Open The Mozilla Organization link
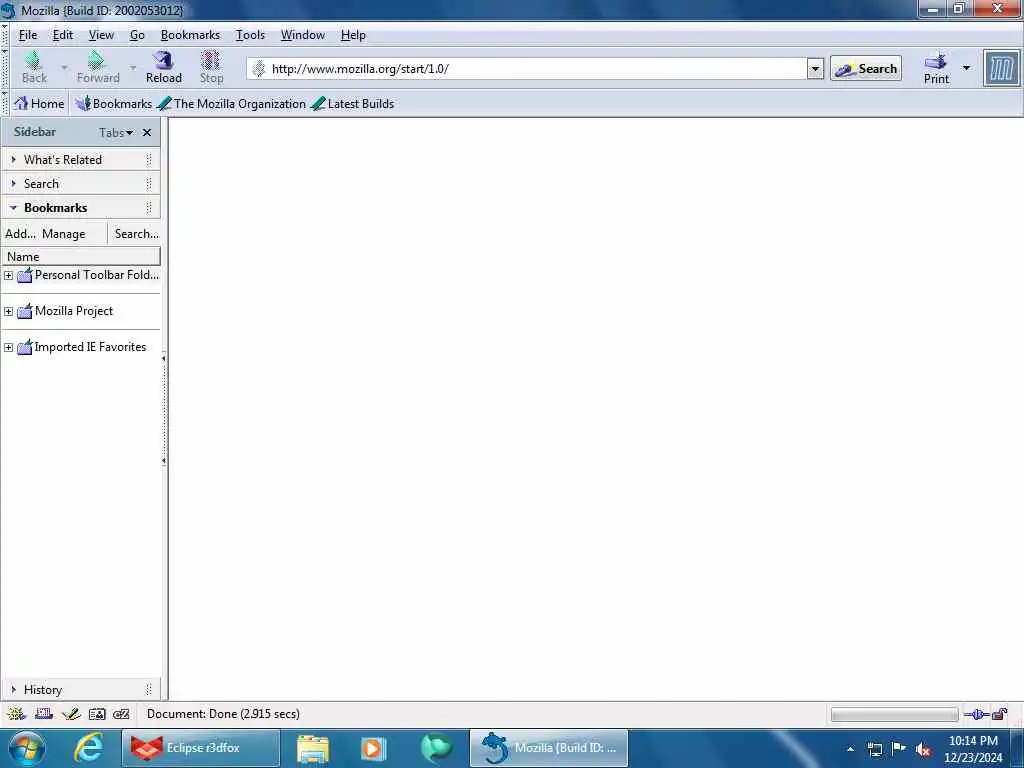This screenshot has width=1024, height=768. (232, 103)
